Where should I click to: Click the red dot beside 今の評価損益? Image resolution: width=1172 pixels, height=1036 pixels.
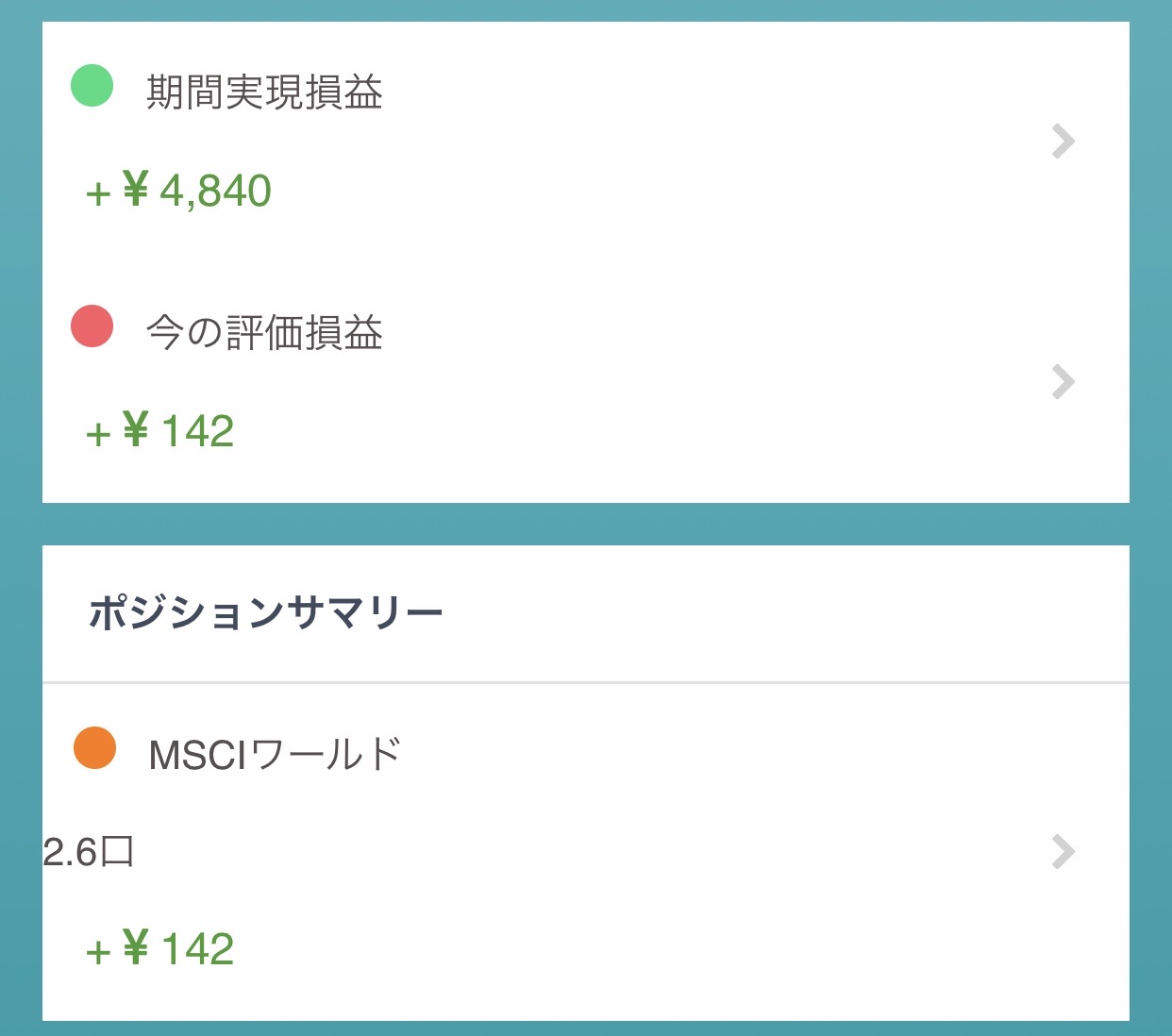[x=92, y=326]
